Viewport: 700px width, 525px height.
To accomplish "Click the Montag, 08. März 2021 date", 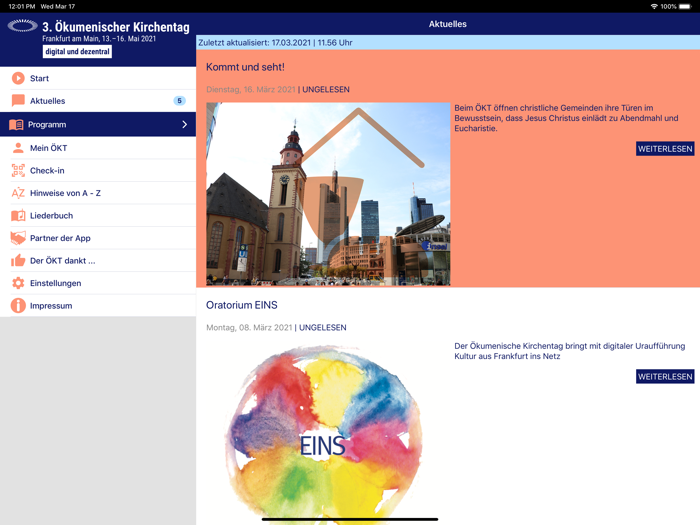I will 249,327.
